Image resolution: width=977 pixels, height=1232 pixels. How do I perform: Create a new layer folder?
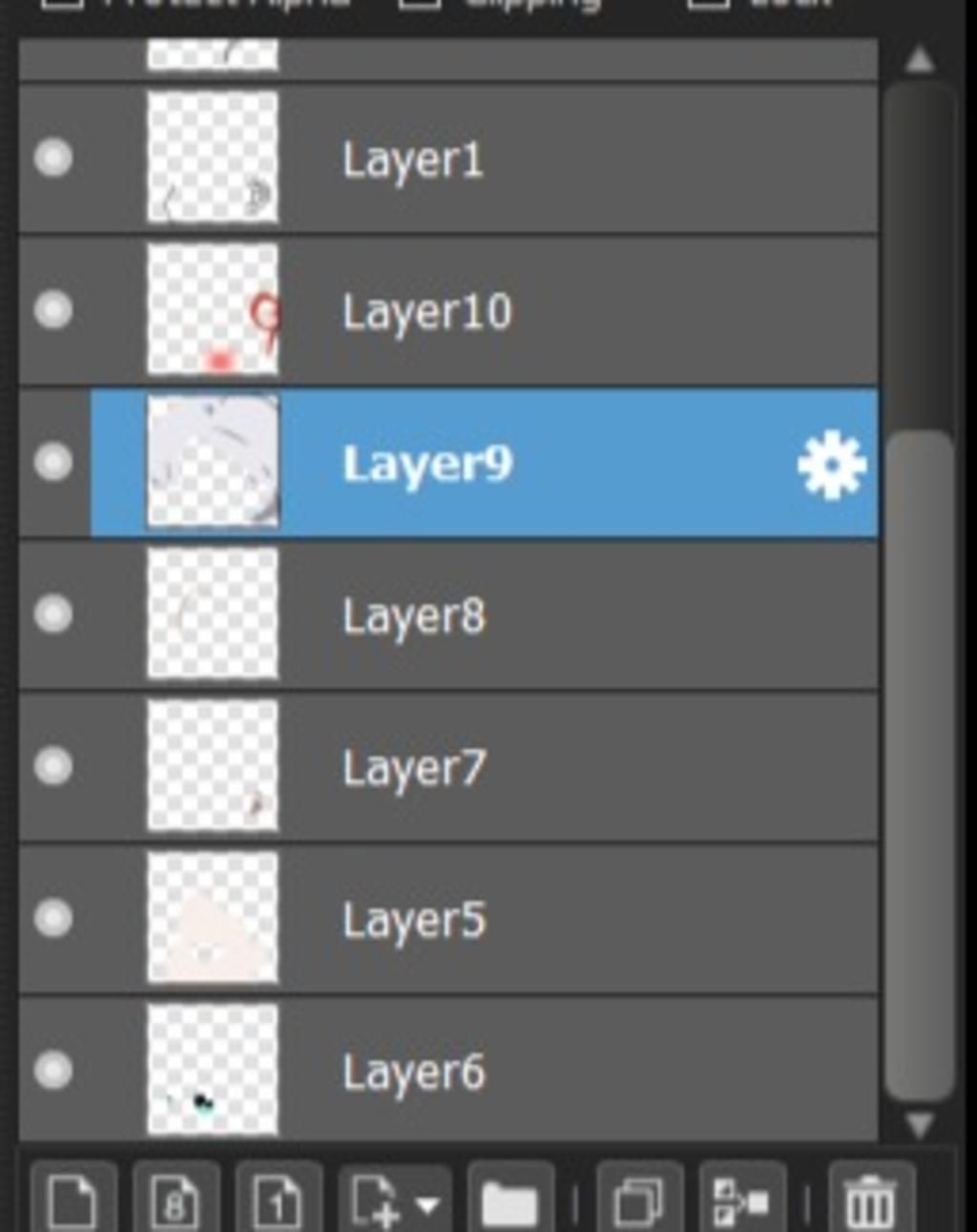pyautogui.click(x=511, y=1199)
